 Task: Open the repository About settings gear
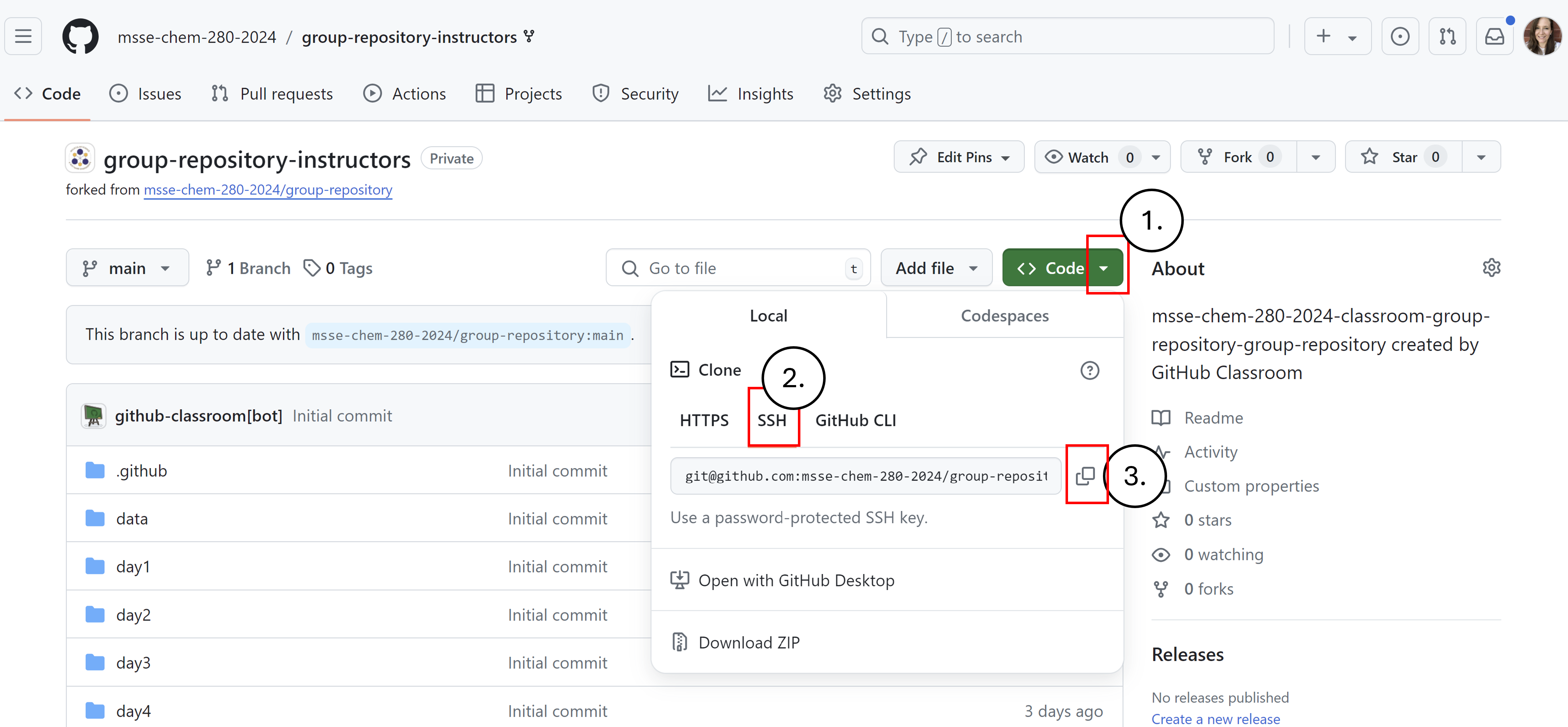1491,268
